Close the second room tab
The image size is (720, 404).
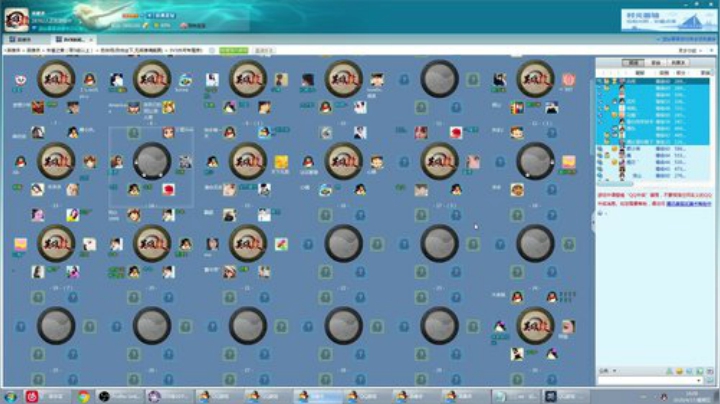coord(91,40)
